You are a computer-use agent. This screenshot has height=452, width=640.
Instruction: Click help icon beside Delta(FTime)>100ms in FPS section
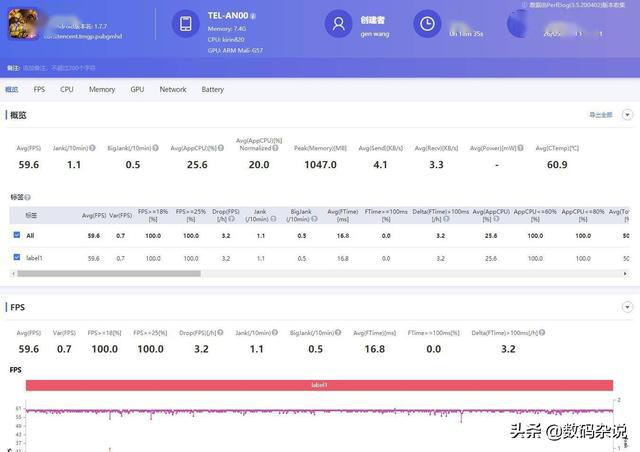point(542,332)
